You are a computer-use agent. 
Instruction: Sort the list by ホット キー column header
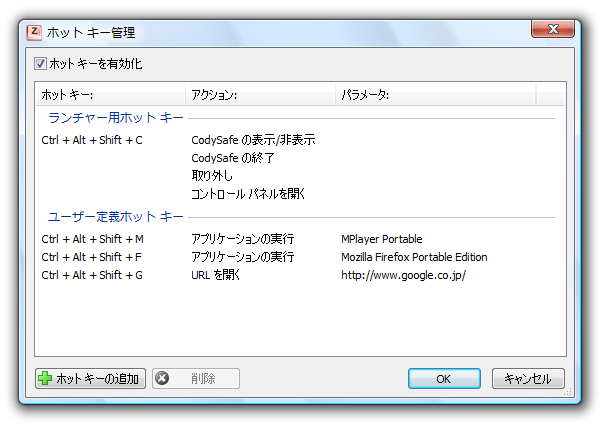pos(111,94)
